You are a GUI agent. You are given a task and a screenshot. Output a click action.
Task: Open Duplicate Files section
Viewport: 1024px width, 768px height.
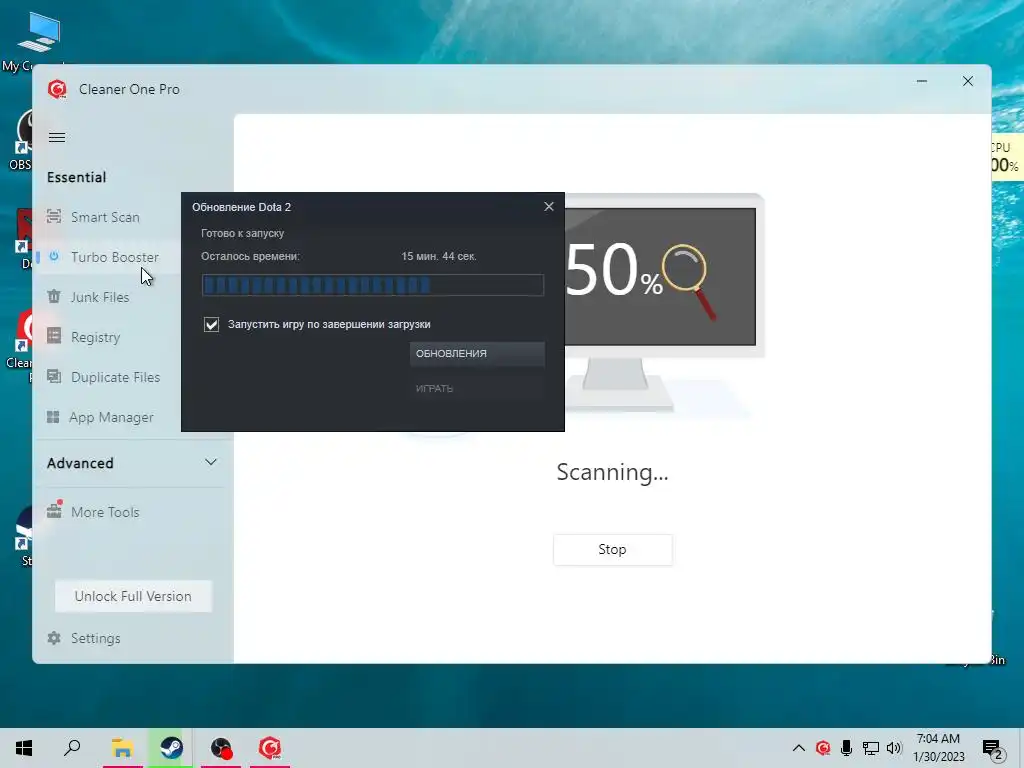point(115,377)
